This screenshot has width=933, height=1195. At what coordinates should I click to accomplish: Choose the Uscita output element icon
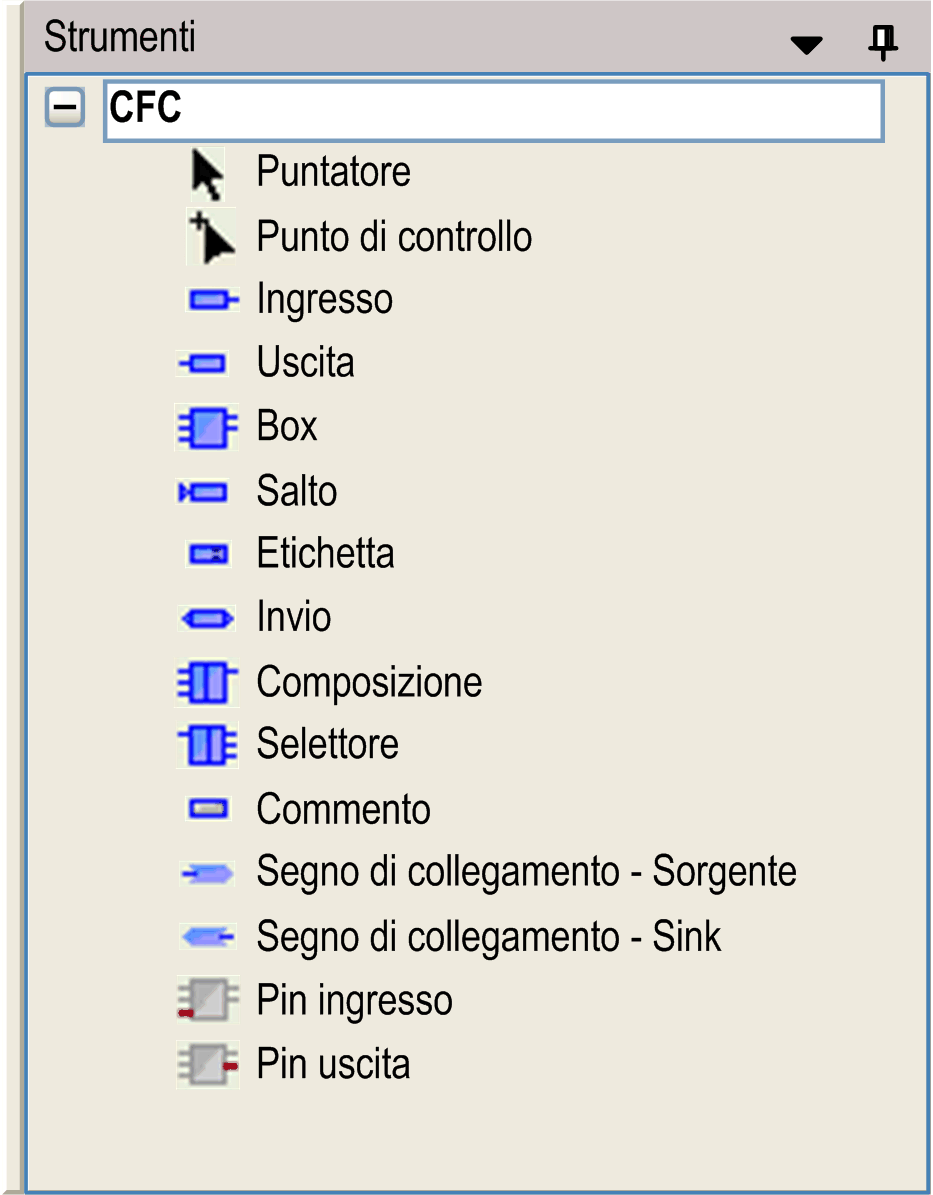click(x=204, y=363)
